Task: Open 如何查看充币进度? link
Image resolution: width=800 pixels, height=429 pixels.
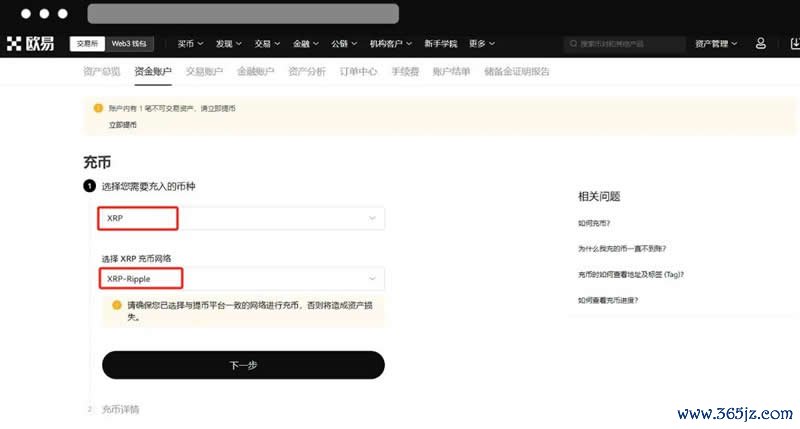Action: click(608, 300)
